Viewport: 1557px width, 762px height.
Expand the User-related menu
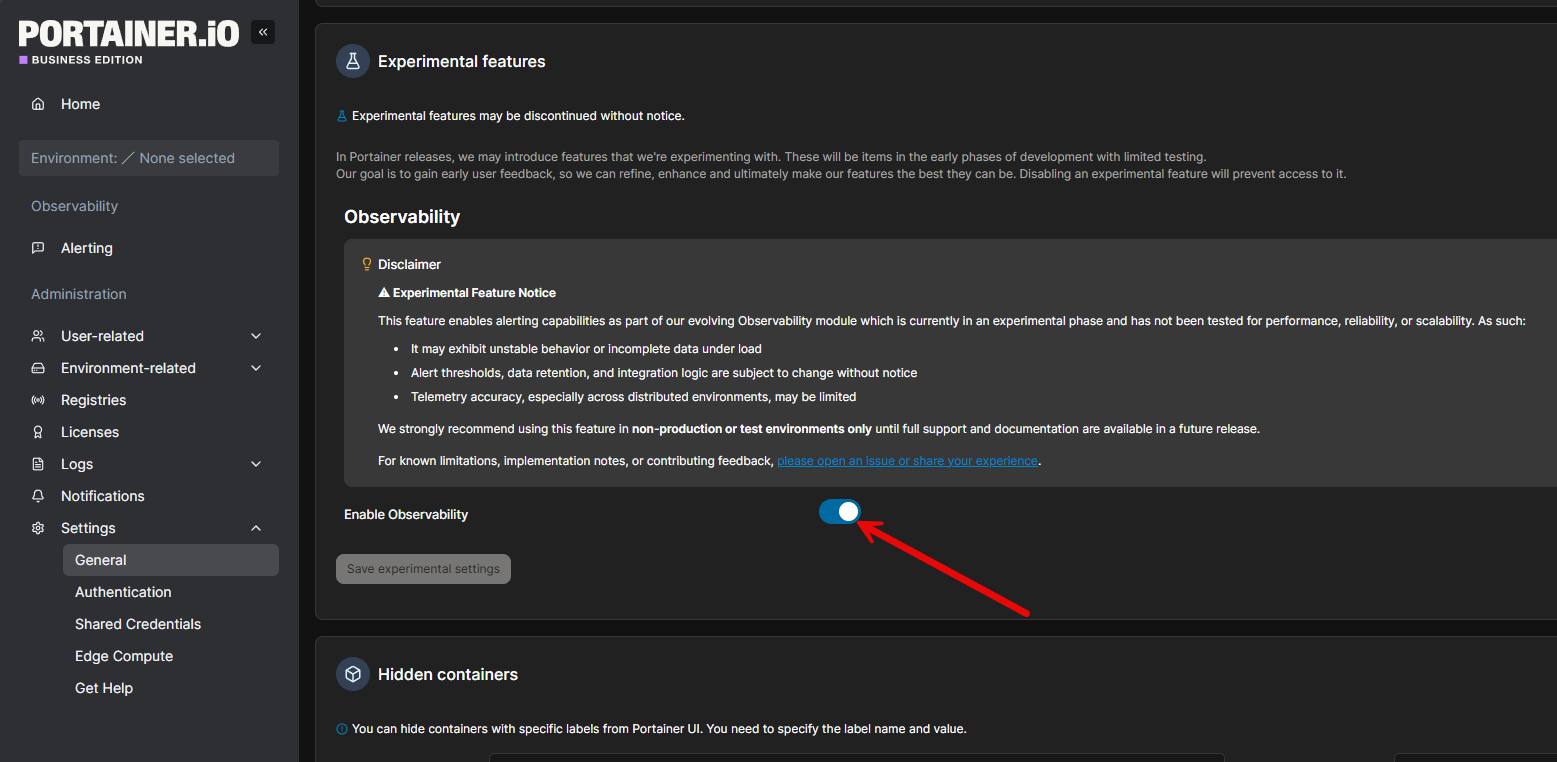coord(149,336)
